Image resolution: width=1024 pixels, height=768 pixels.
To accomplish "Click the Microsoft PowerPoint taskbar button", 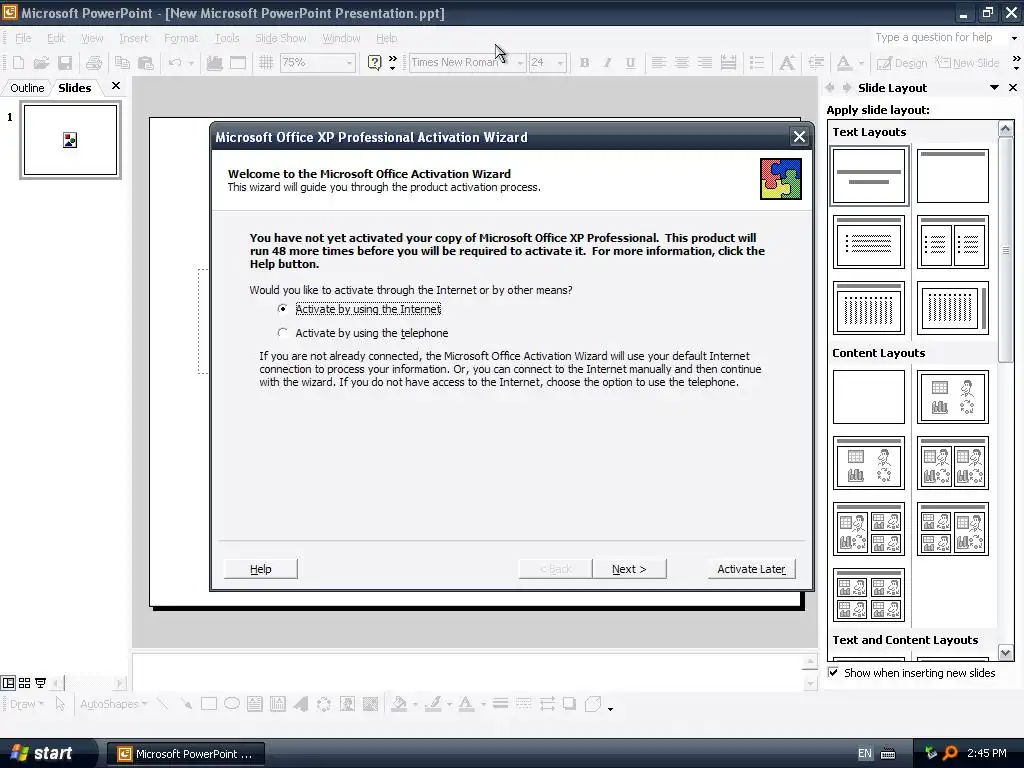I will pos(185,754).
